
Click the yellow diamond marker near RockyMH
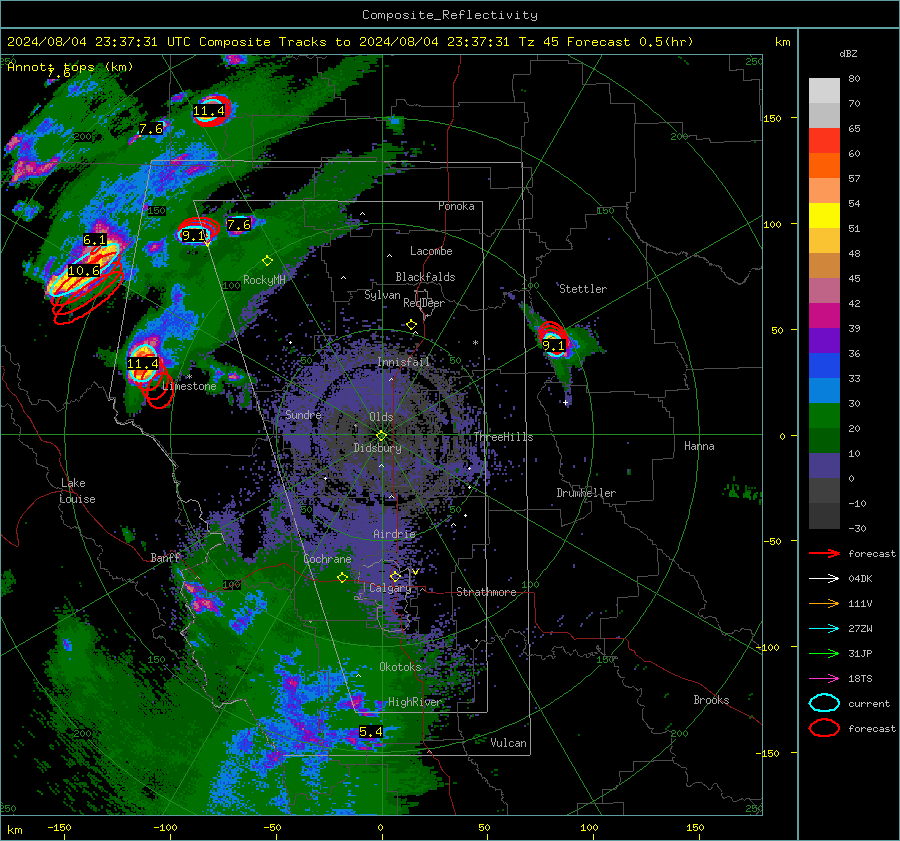pyautogui.click(x=267, y=261)
